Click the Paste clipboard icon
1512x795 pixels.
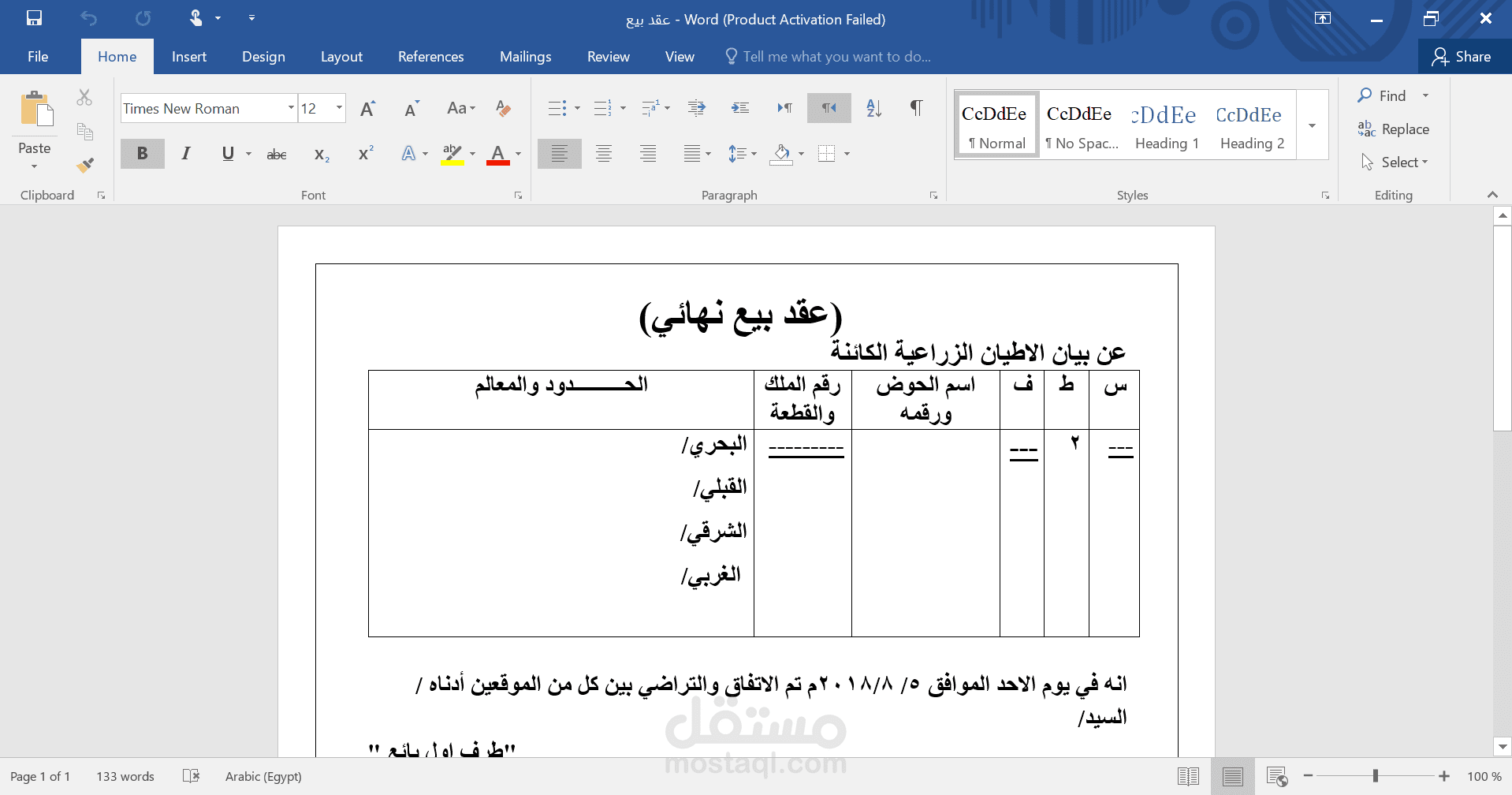point(36,110)
